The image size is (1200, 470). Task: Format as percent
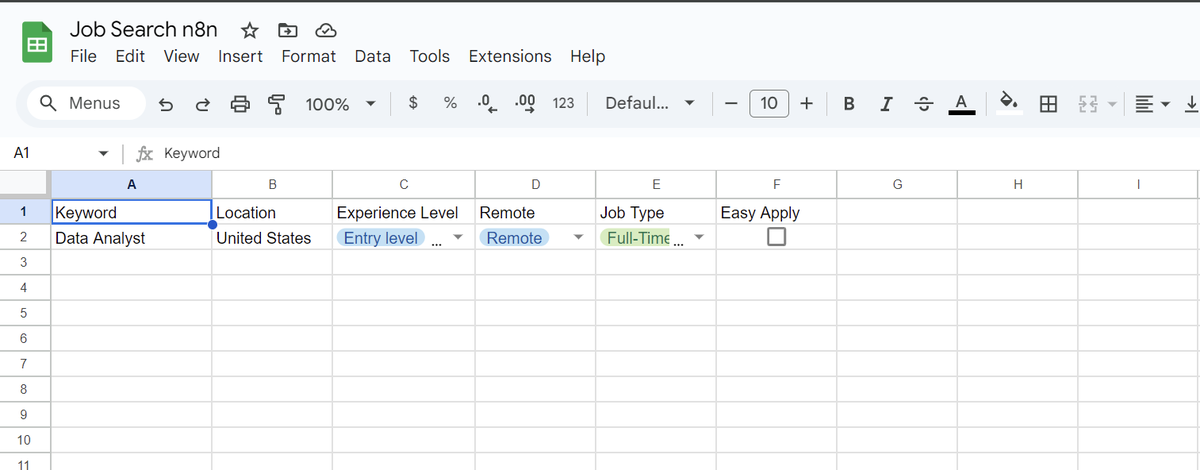450,102
